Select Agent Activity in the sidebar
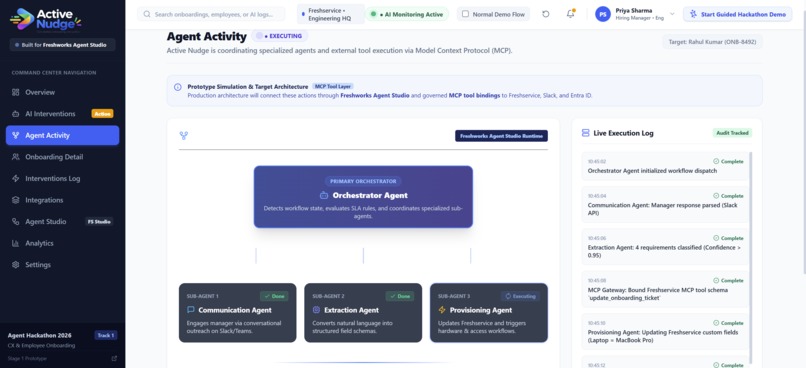Image resolution: width=806 pixels, height=368 pixels. coord(62,136)
